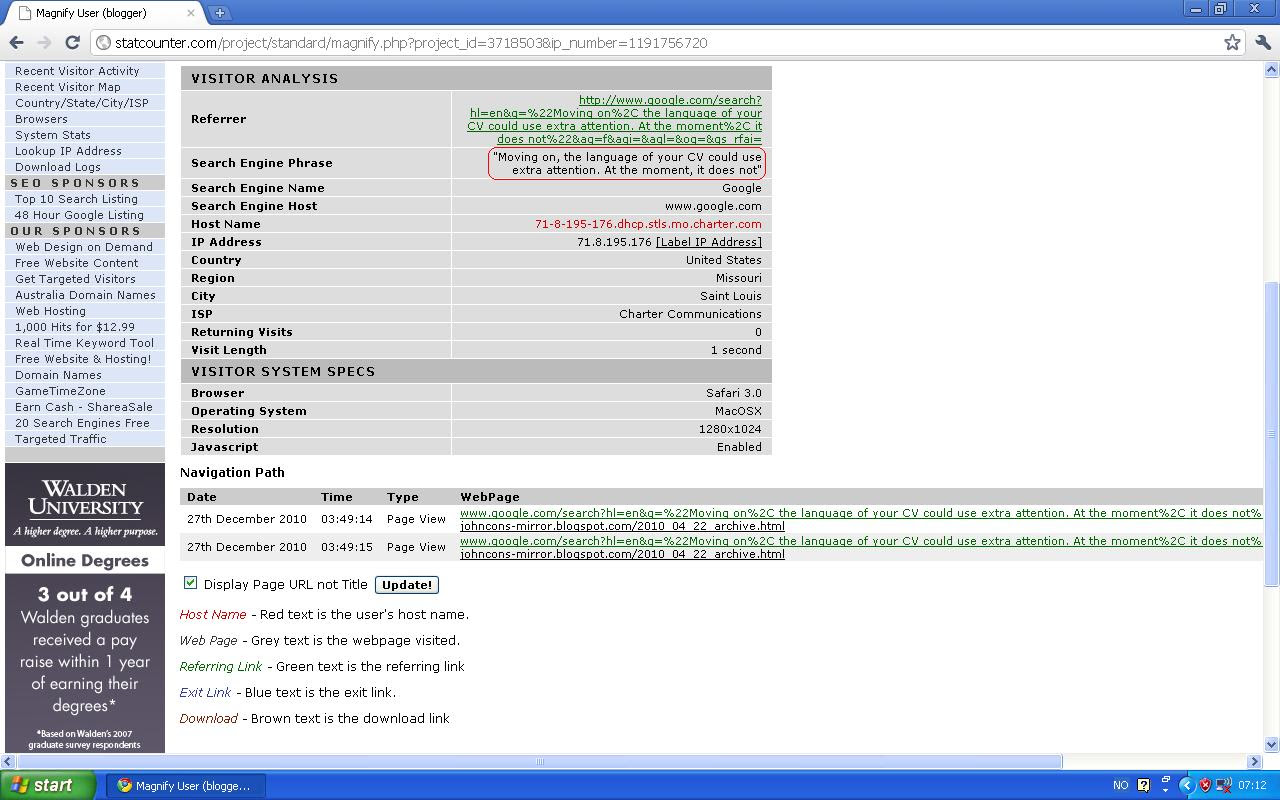This screenshot has height=800, width=1280.
Task: Open Country/State/City/ISP sidebar item
Action: coord(81,103)
